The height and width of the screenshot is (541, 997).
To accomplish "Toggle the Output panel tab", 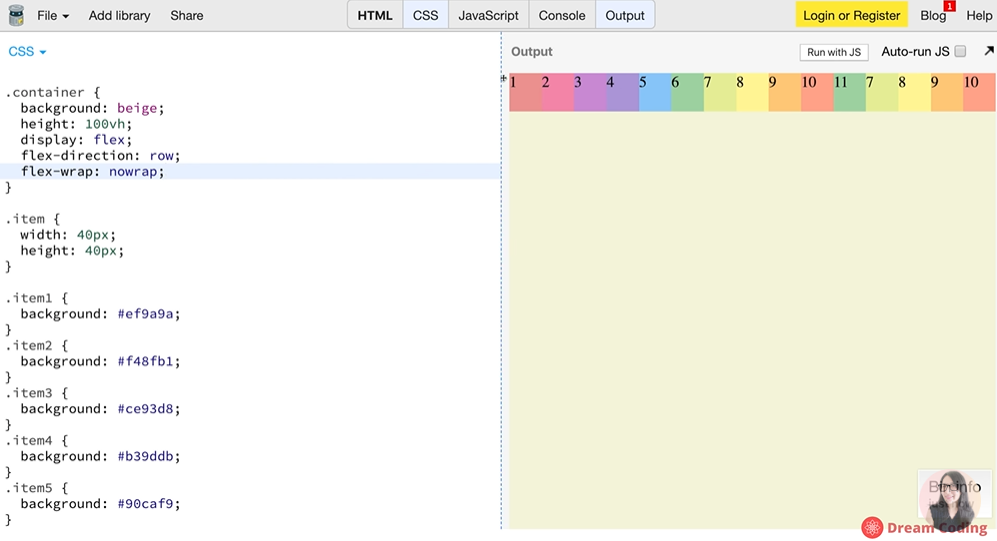I will [625, 15].
